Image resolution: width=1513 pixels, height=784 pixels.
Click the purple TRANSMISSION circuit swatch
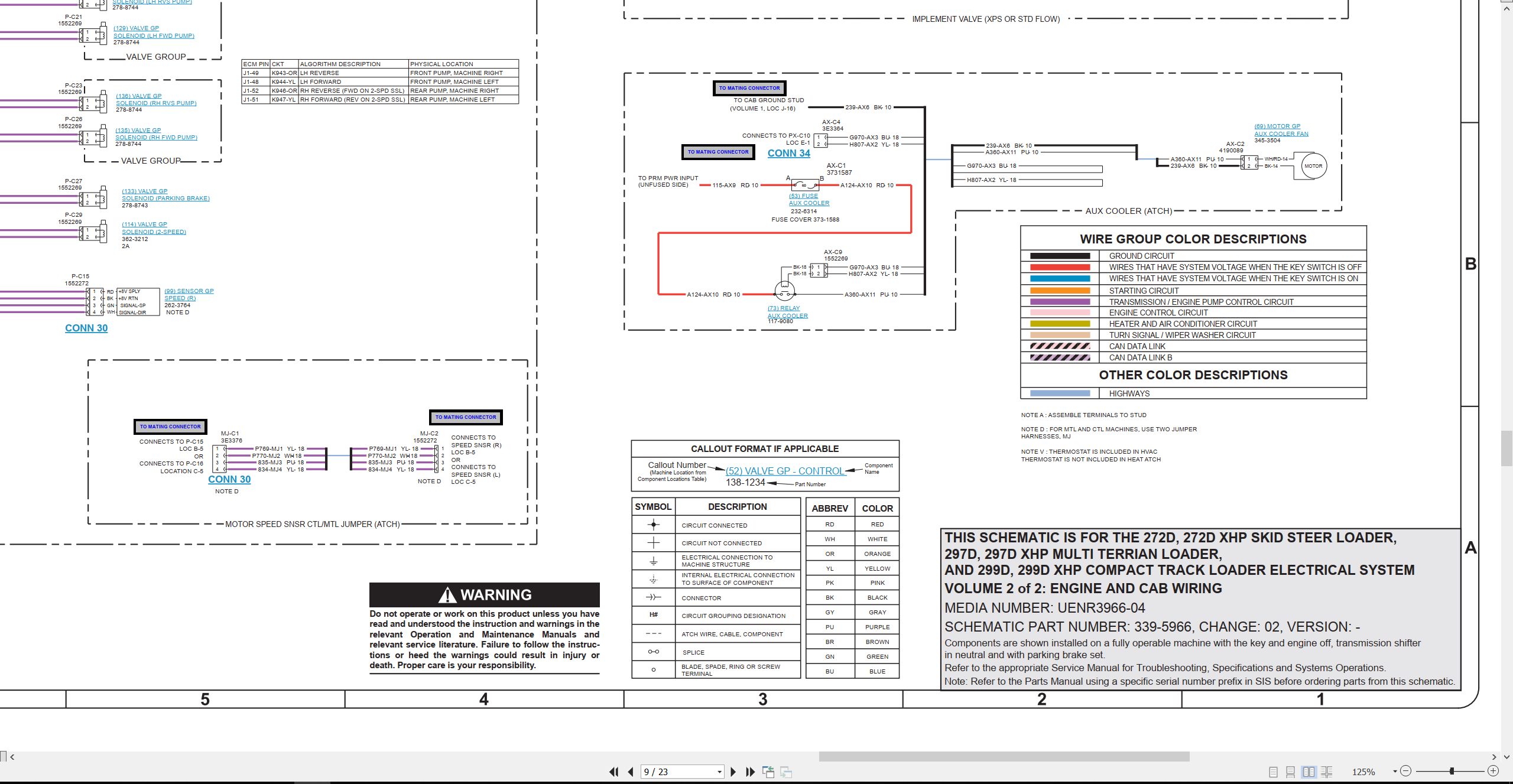tap(1060, 302)
